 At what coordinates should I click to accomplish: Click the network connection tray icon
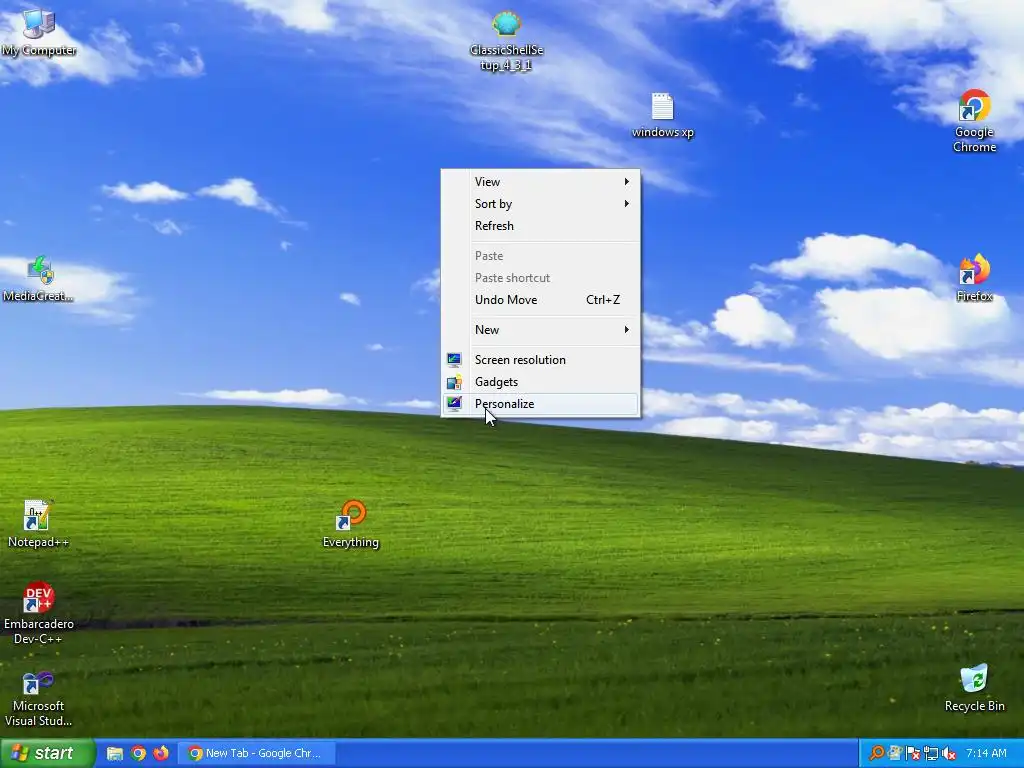pyautogui.click(x=931, y=754)
